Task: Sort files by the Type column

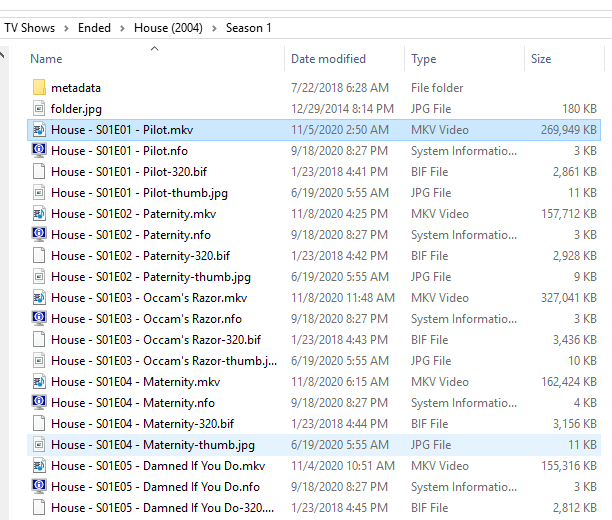Action: [424, 60]
